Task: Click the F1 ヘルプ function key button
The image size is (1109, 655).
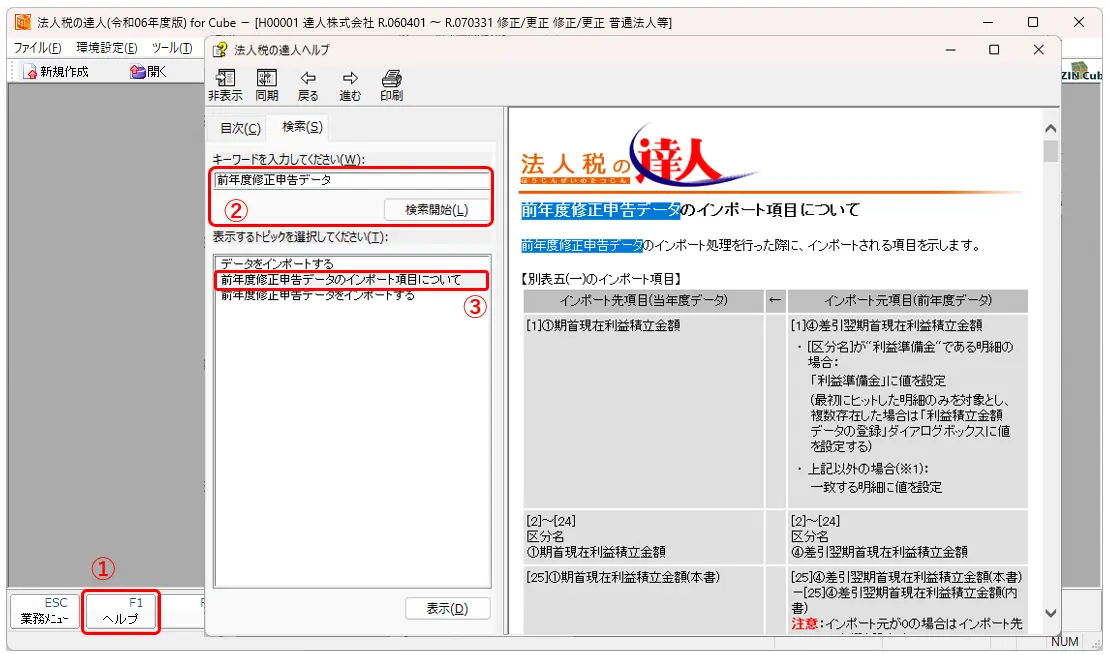Action: click(x=121, y=610)
